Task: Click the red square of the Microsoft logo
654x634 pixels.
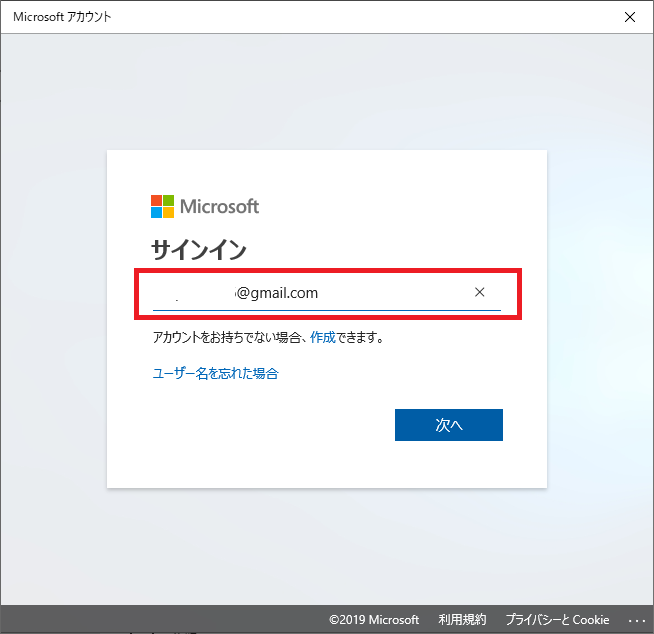Action: 156,200
